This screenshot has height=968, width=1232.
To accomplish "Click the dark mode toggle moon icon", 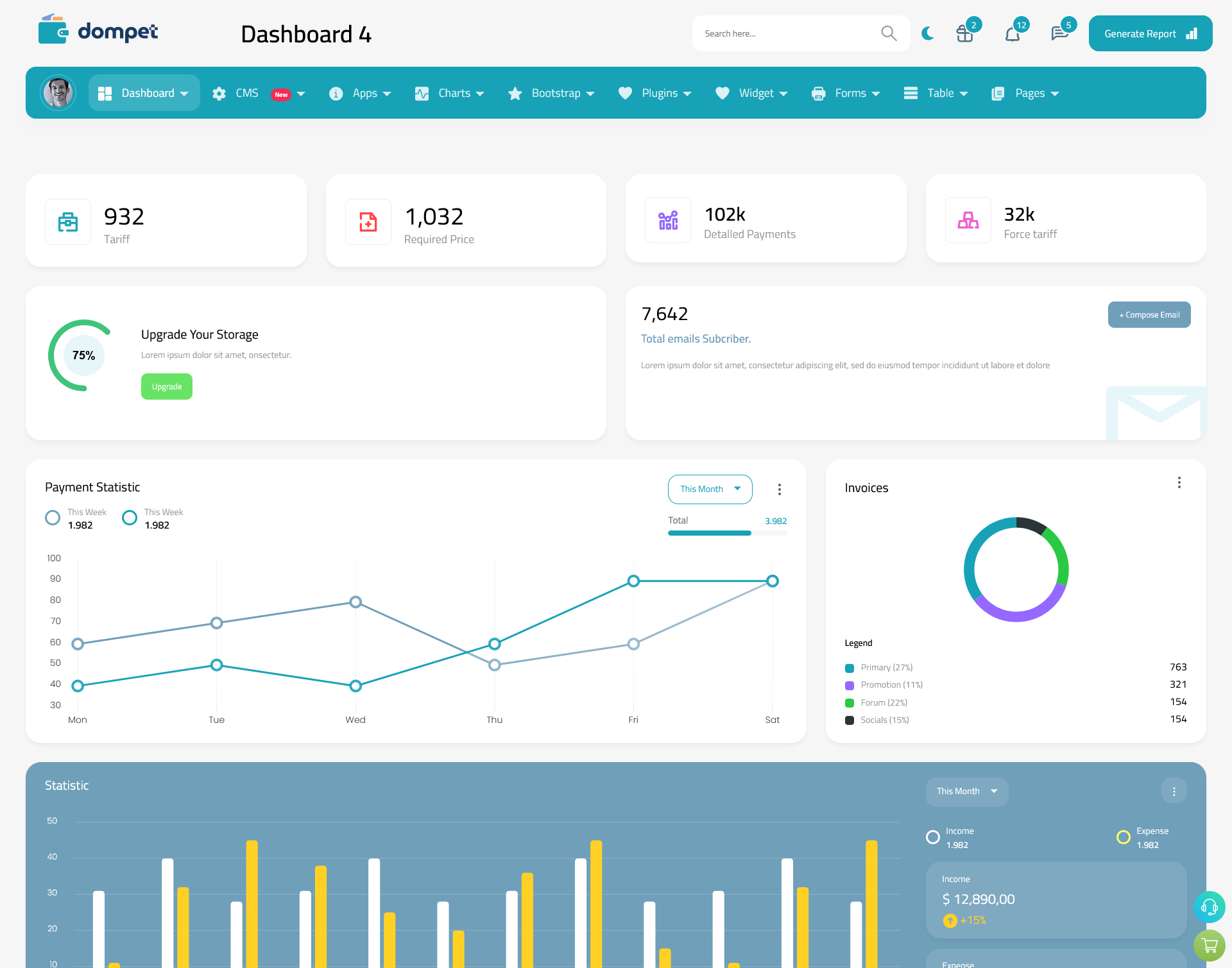I will click(928, 33).
